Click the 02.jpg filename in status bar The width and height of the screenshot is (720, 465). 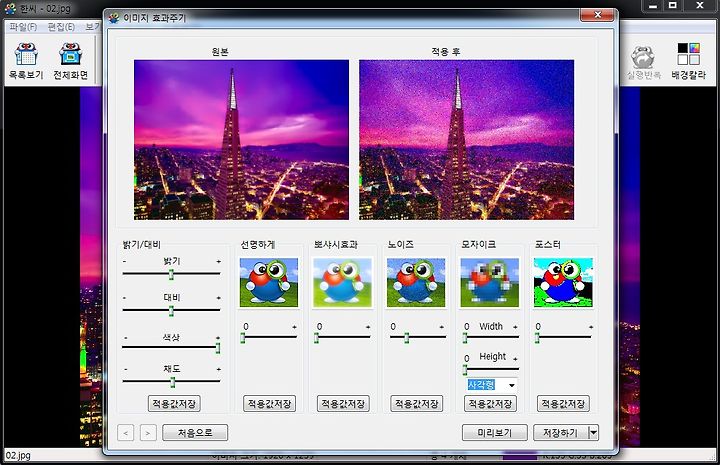click(x=18, y=456)
